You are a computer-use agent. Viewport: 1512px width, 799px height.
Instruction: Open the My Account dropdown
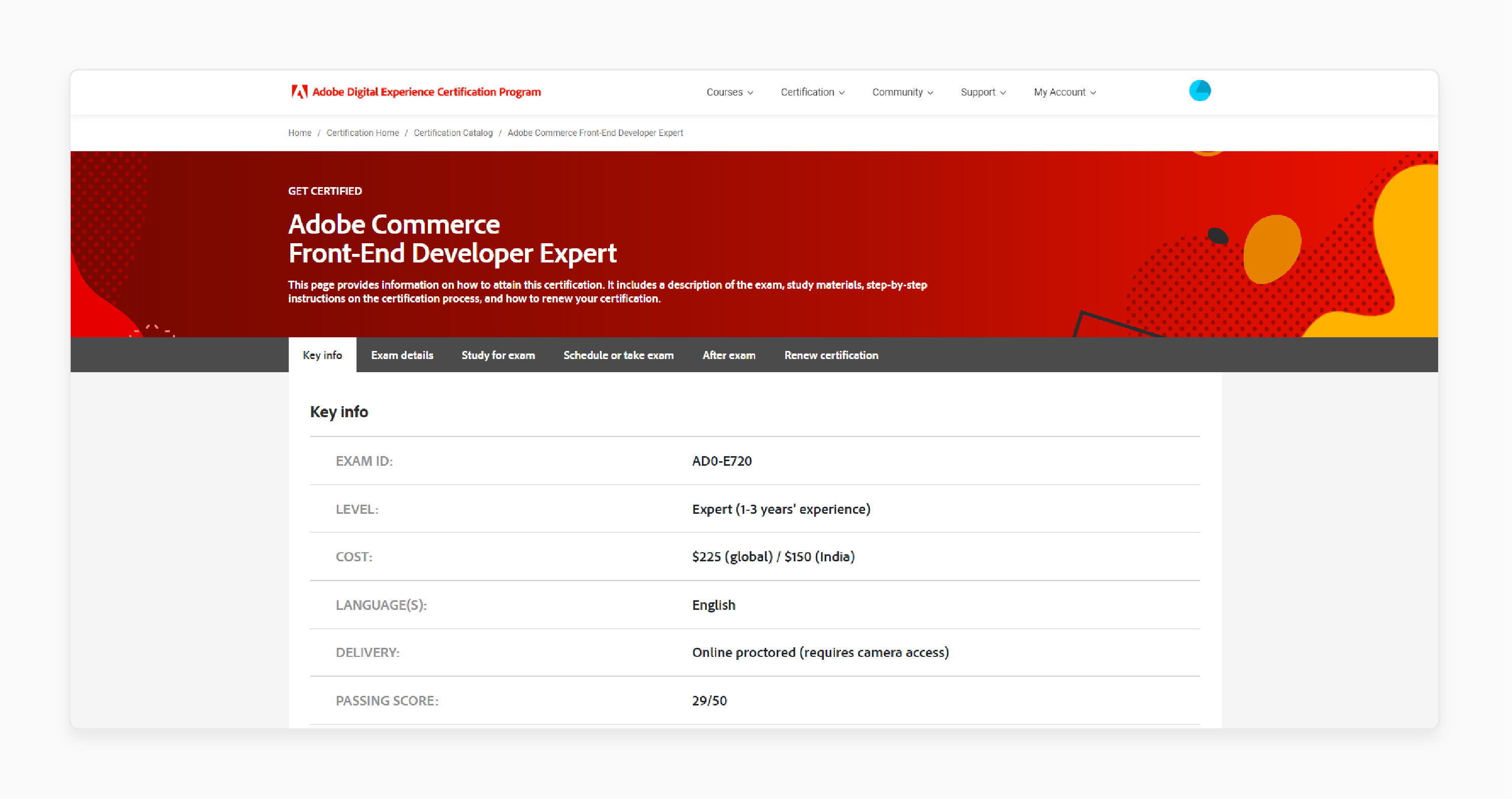click(1064, 92)
